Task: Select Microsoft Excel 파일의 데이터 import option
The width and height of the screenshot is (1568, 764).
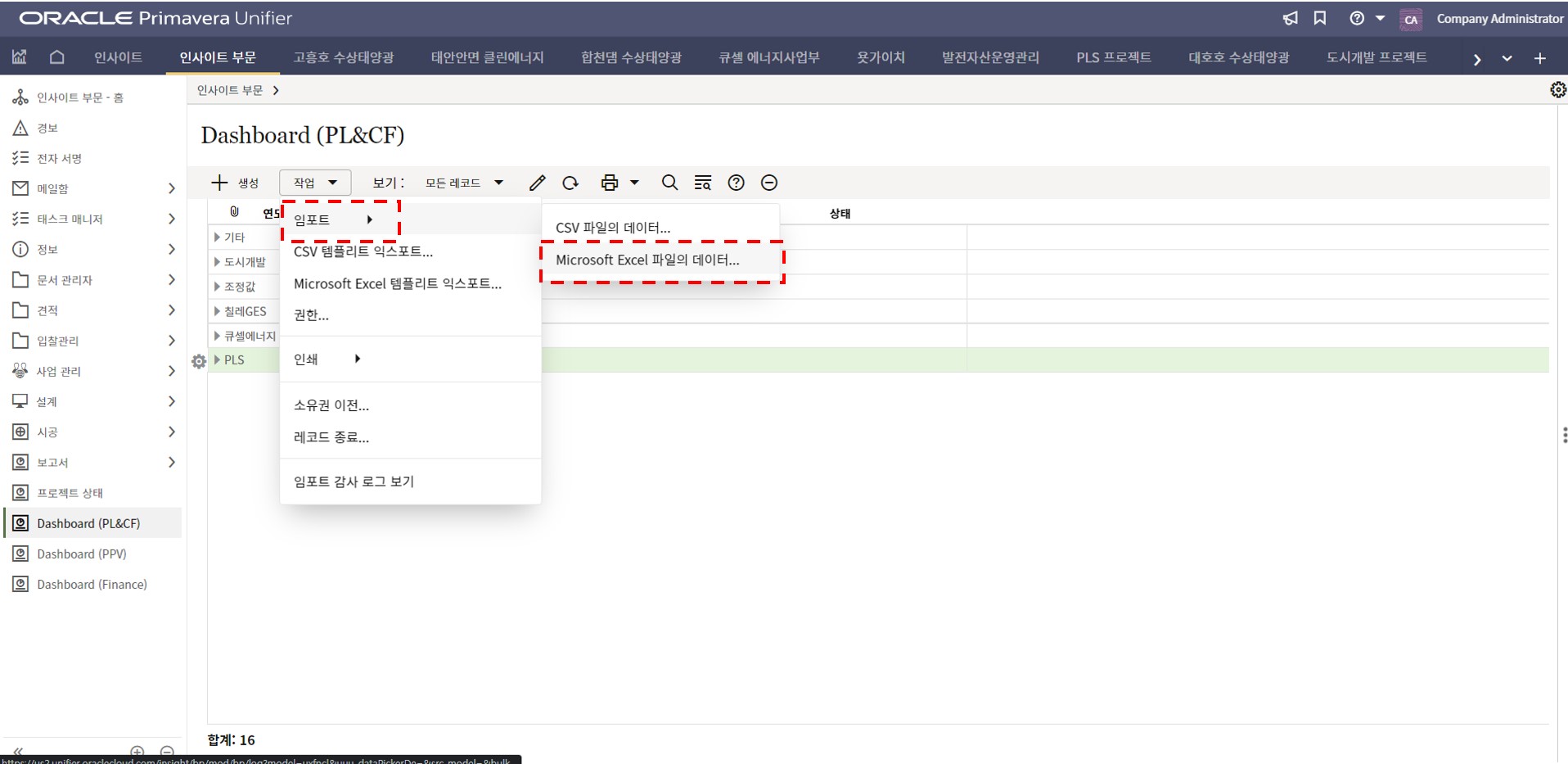Action: (x=647, y=260)
